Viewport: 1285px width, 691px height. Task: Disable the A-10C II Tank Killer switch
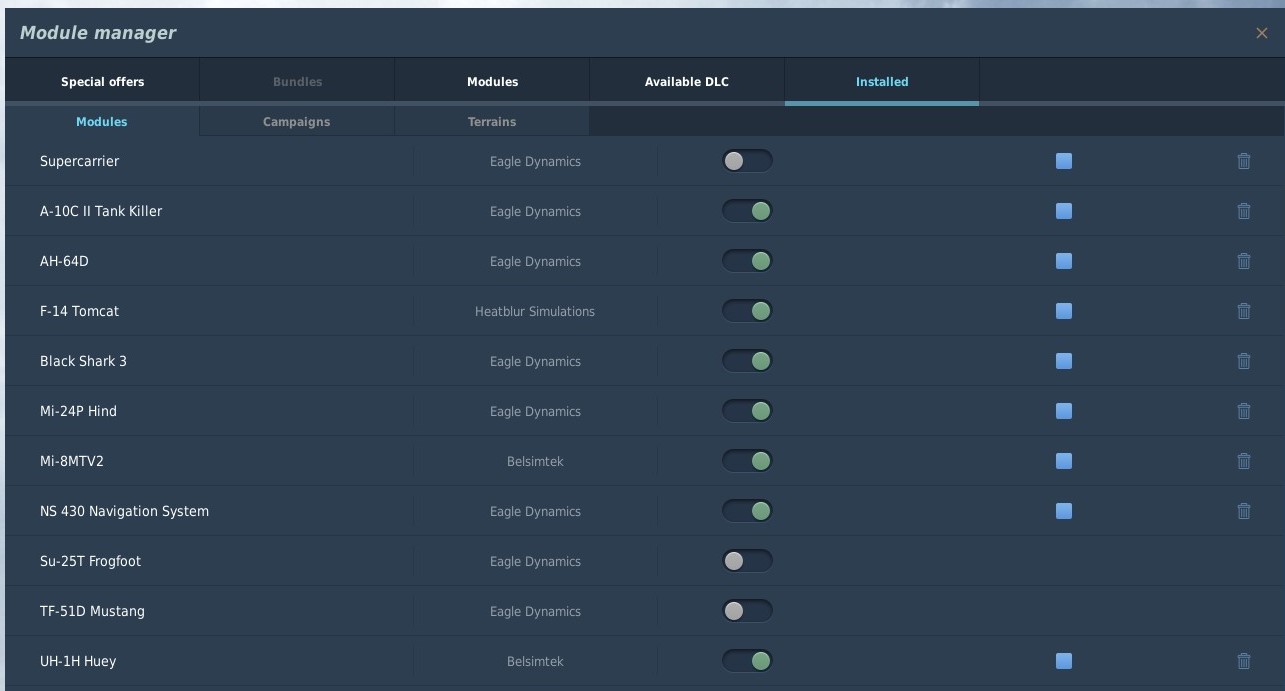747,211
